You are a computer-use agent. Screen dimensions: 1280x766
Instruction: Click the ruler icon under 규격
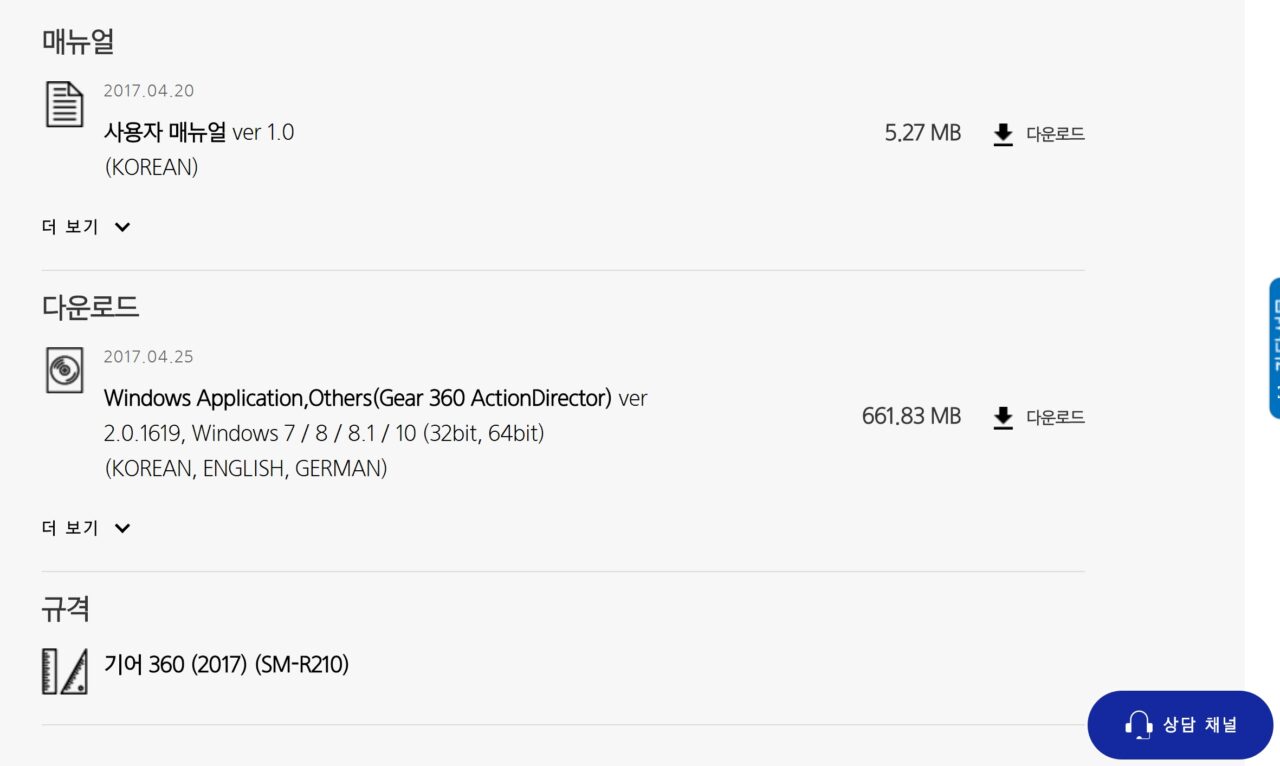64,670
